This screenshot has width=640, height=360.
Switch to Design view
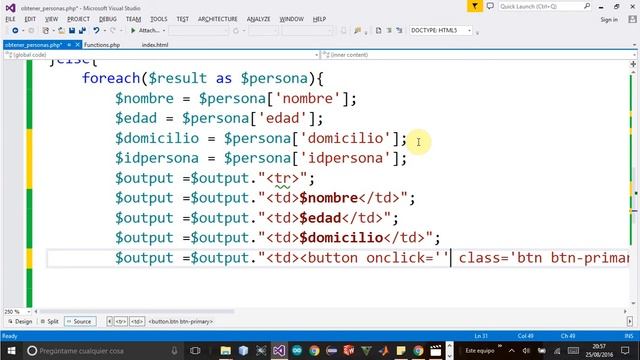click(20, 322)
